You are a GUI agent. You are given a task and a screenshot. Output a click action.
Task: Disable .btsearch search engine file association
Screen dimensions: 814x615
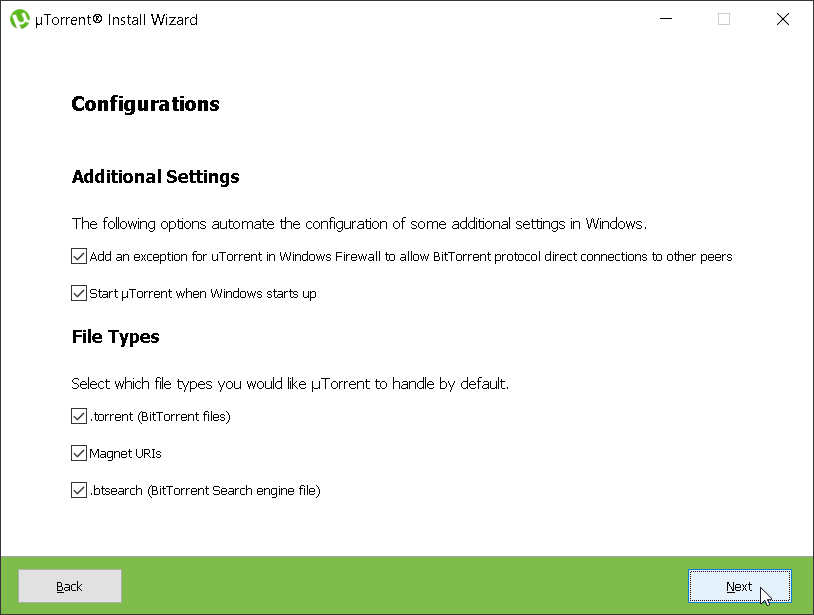point(79,490)
